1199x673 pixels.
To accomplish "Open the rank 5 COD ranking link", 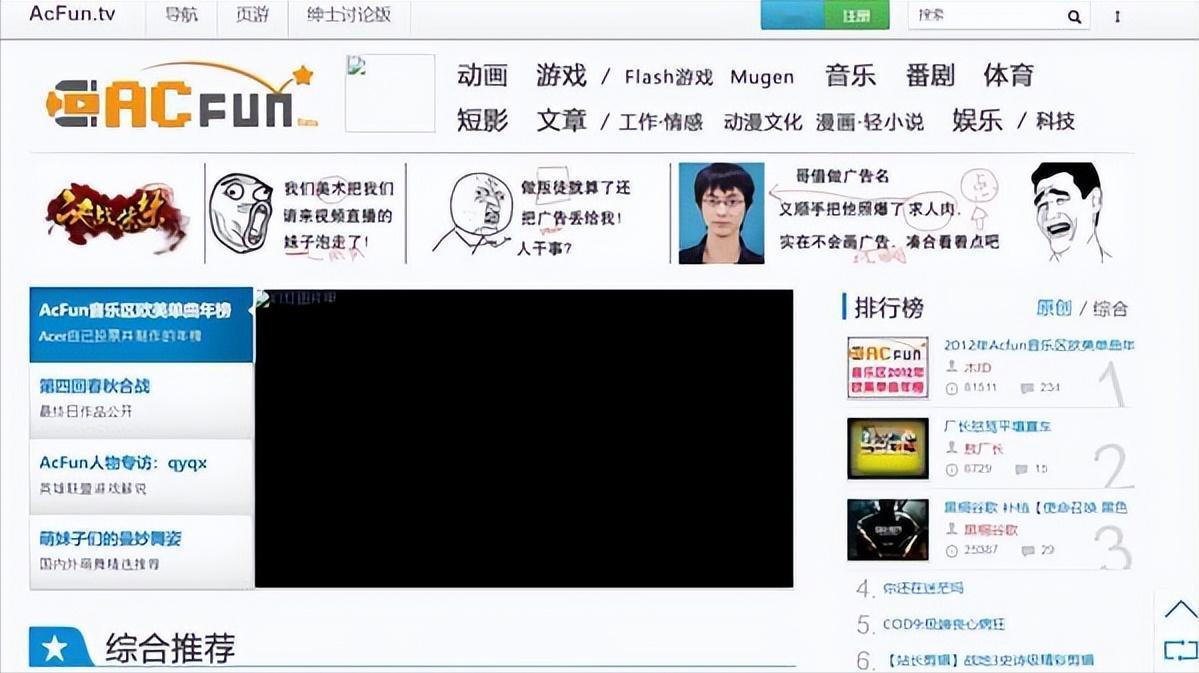I will click(944, 624).
